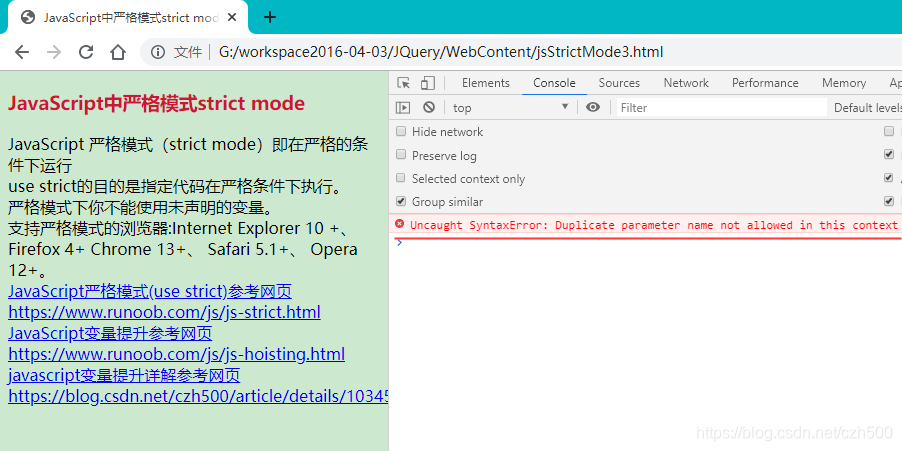Viewport: 902px width, 451px height.
Task: Open the Elements panel tab
Action: tap(486, 83)
